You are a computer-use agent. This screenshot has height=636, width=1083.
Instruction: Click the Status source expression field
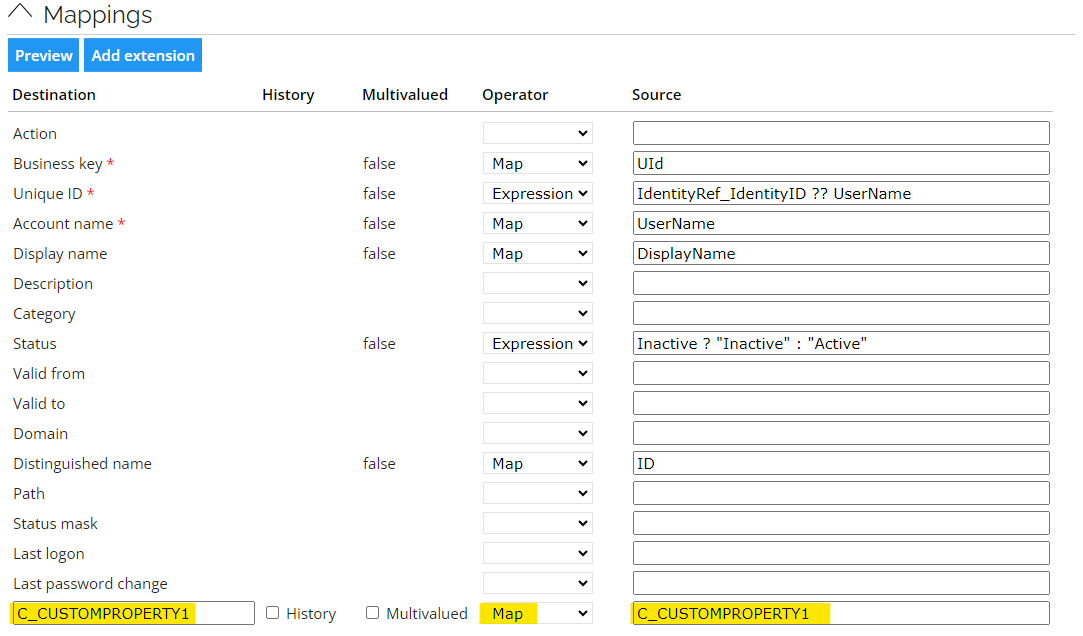[841, 343]
